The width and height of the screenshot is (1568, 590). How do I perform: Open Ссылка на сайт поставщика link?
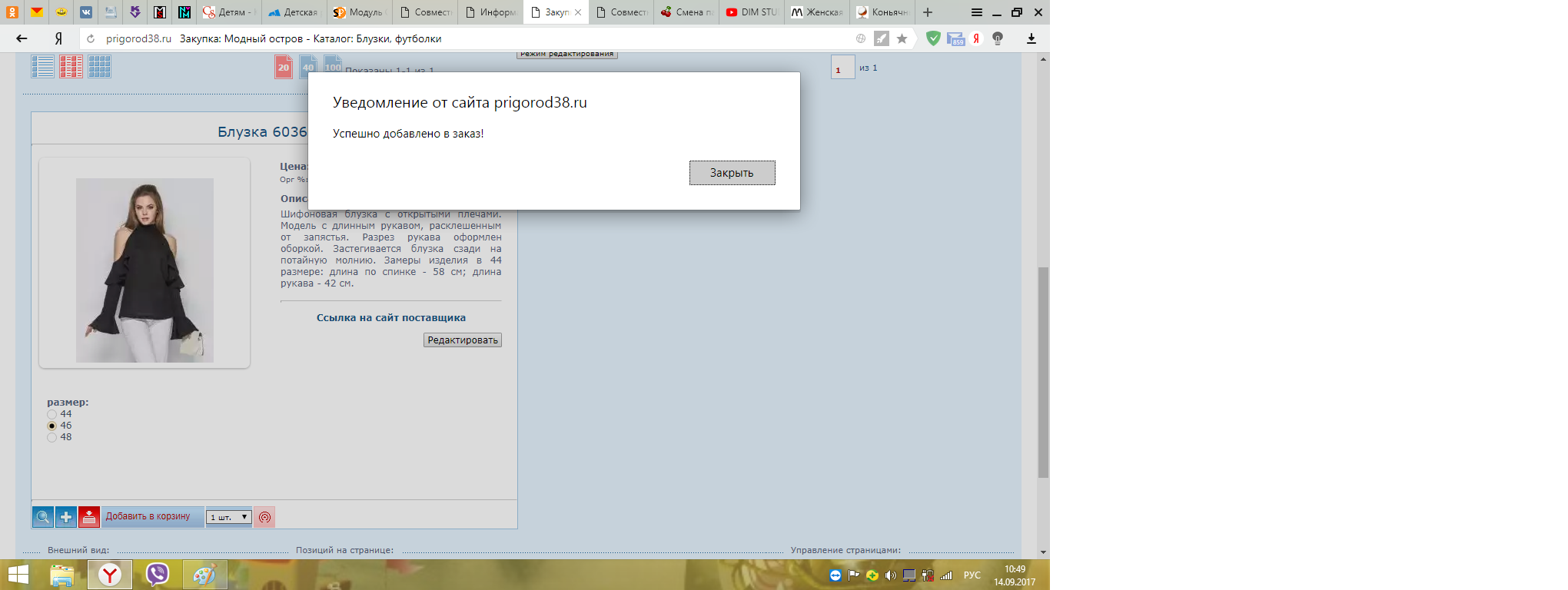coord(391,317)
